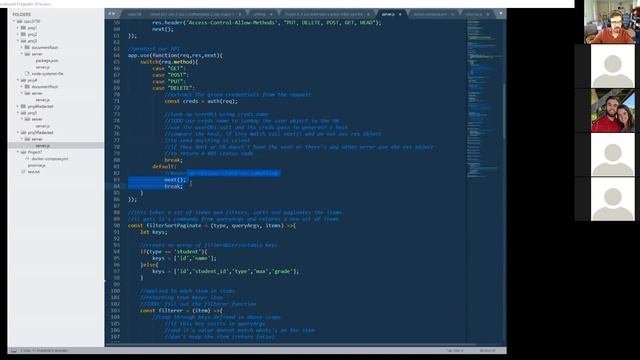Click the tab scroll left arrow
Screen dimensions: 640x360
109,14
